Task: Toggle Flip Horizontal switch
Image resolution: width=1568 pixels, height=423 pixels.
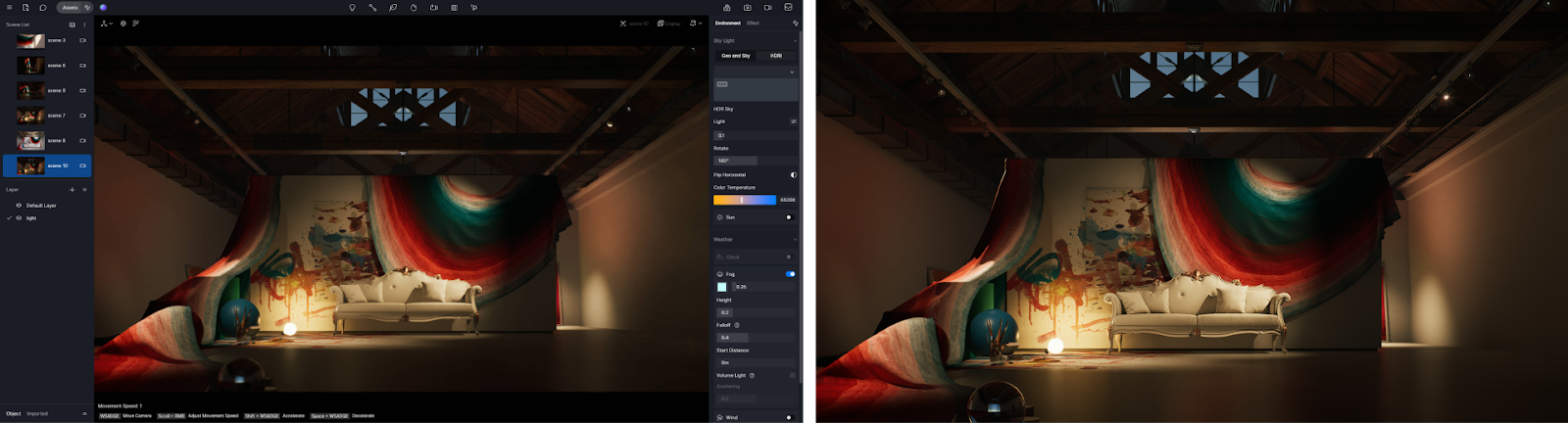Action: tap(793, 175)
